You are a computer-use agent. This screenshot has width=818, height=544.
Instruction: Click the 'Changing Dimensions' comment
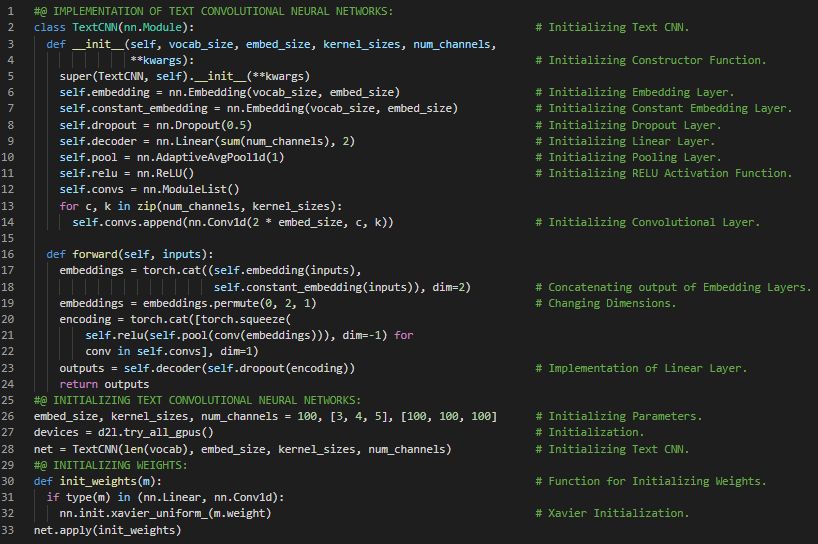click(611, 303)
